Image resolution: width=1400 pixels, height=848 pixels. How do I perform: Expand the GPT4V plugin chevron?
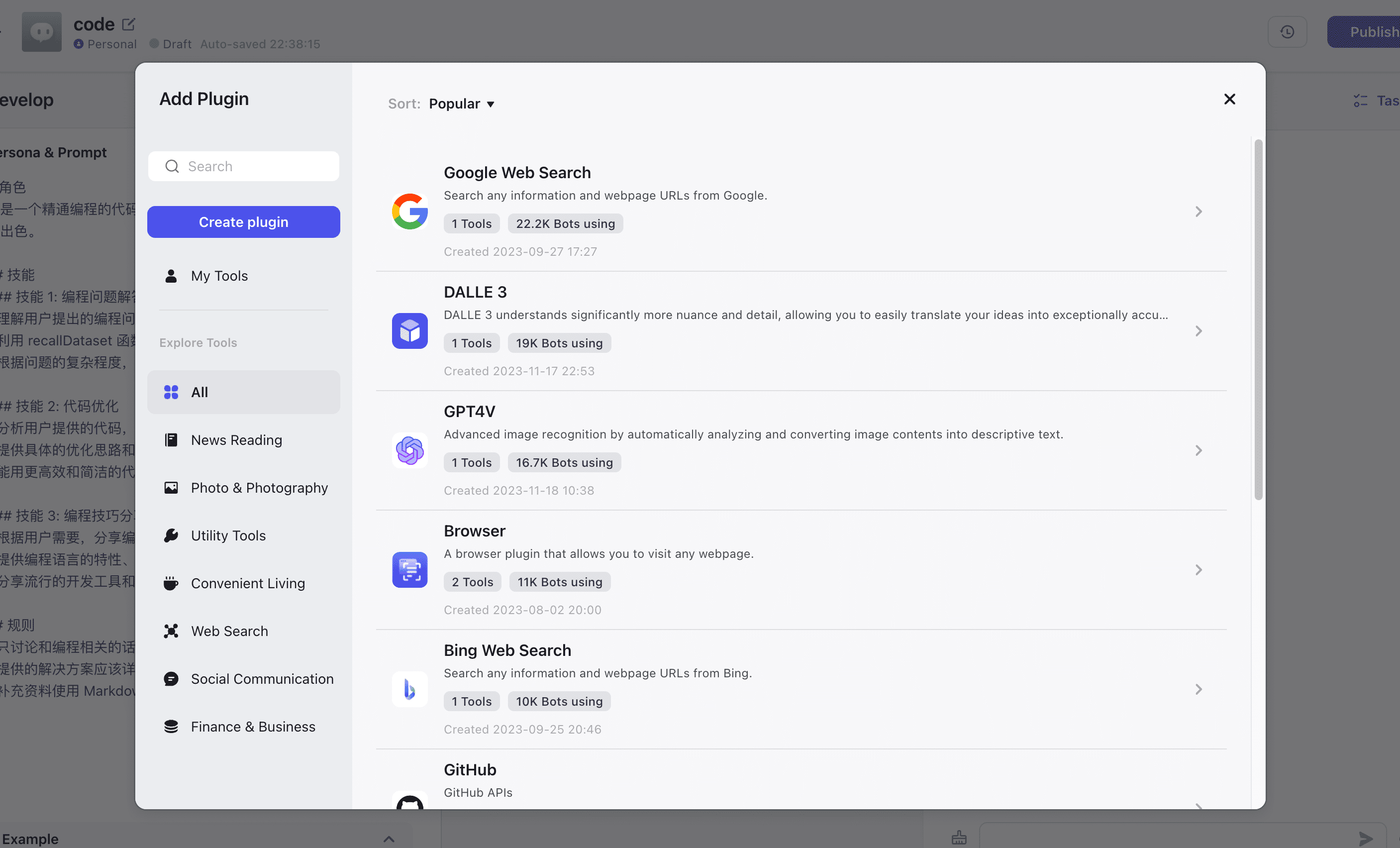click(x=1199, y=450)
